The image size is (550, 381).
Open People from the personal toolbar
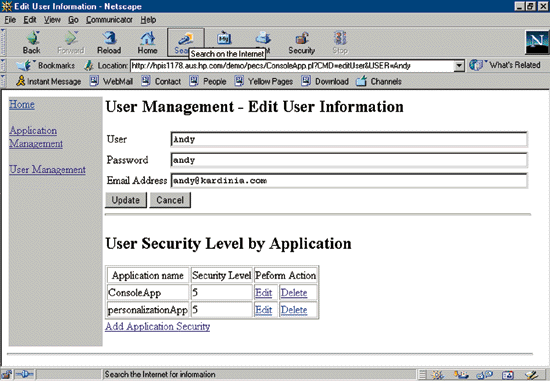[x=208, y=81]
